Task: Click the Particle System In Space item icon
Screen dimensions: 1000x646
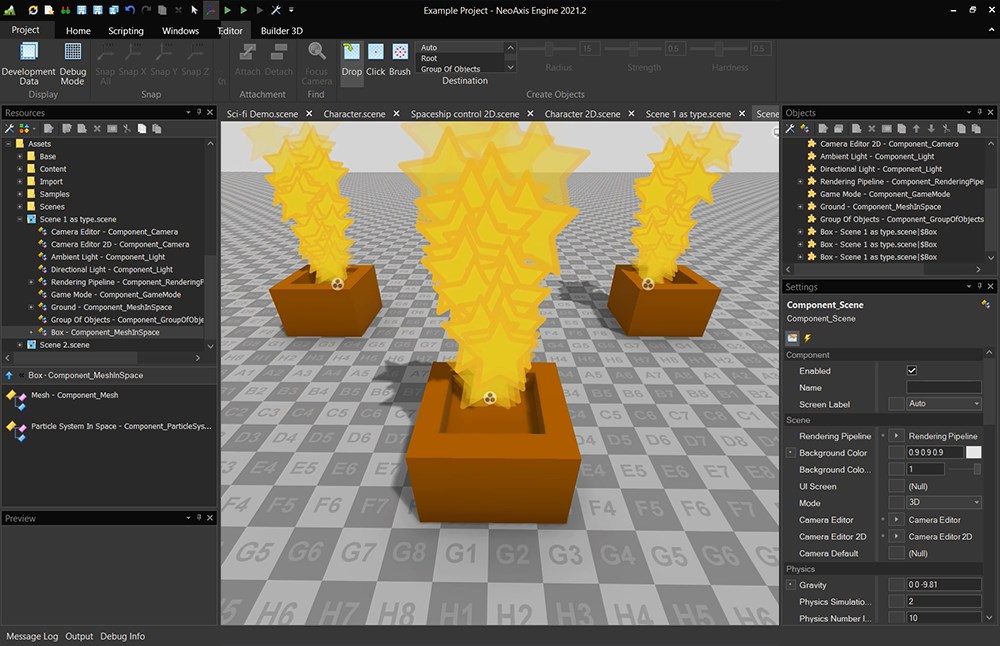Action: coord(16,431)
